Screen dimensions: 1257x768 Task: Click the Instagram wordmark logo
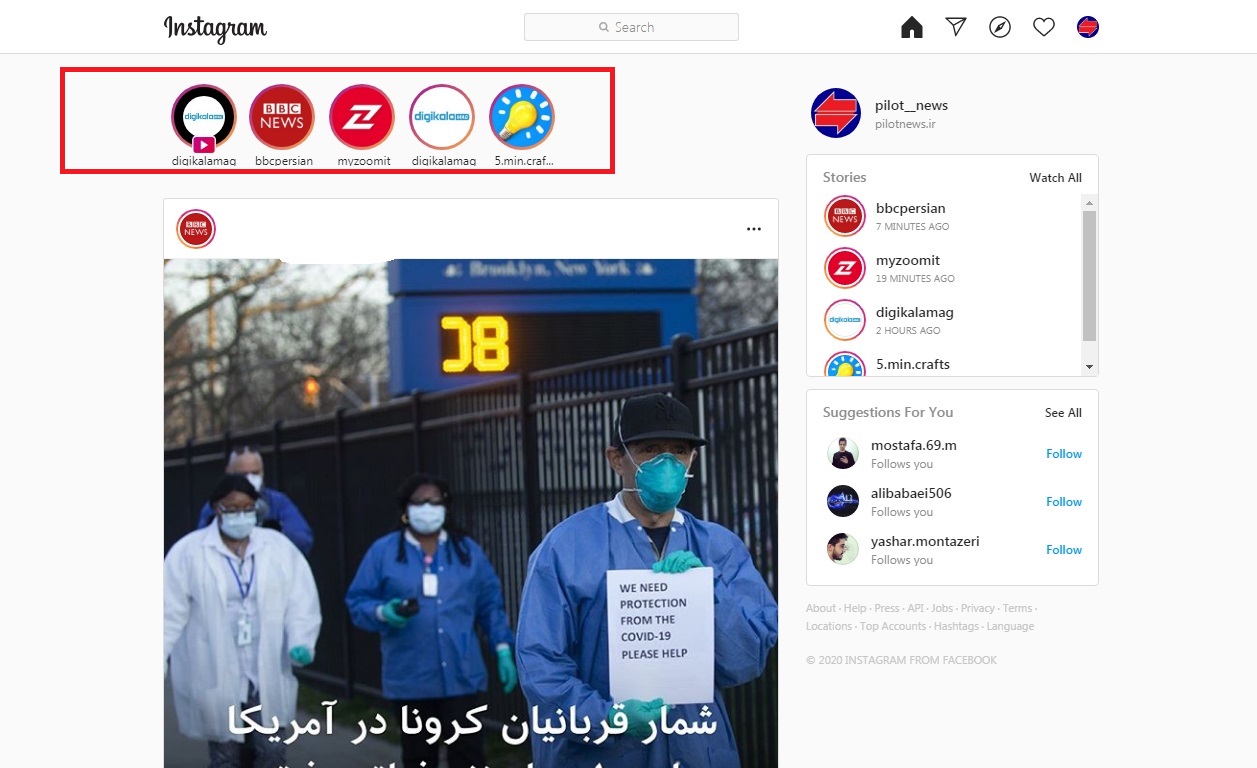pos(215,28)
